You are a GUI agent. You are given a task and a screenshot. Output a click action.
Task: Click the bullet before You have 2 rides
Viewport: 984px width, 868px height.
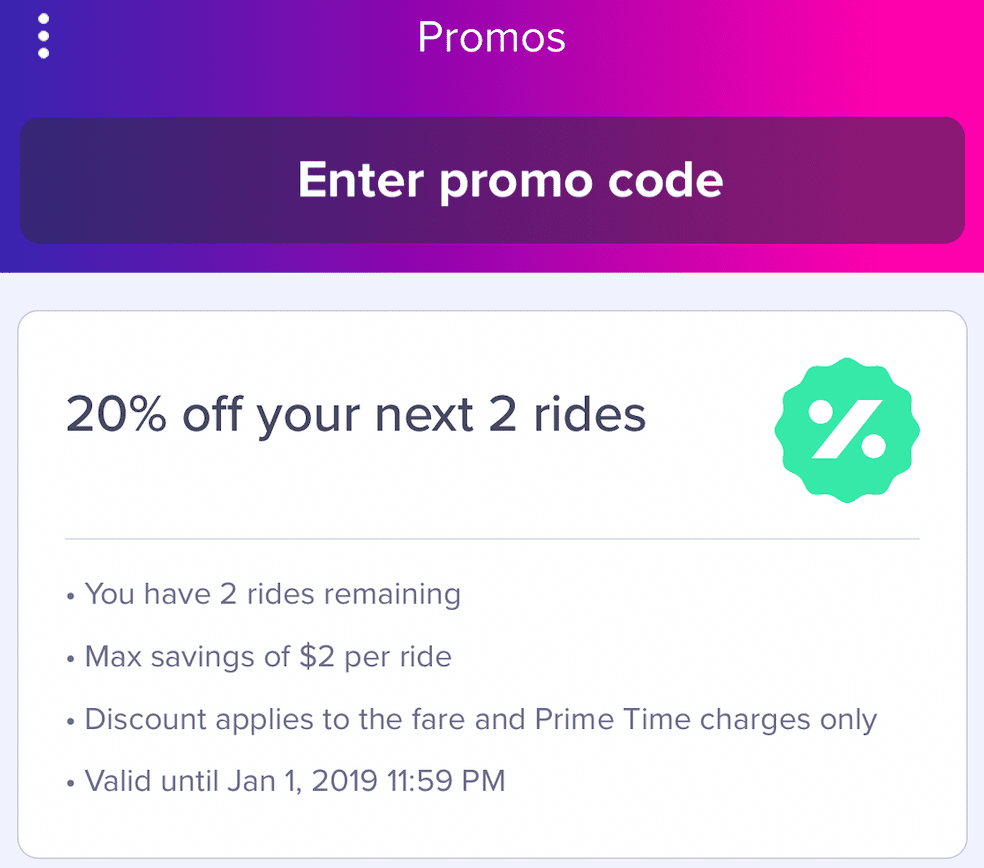coord(70,596)
